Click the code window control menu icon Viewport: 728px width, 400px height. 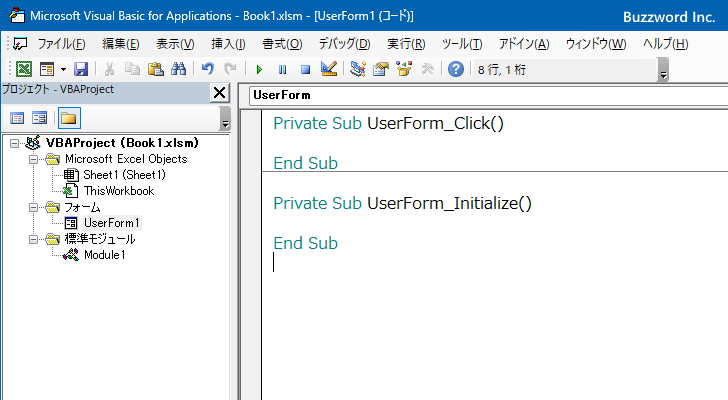20,44
